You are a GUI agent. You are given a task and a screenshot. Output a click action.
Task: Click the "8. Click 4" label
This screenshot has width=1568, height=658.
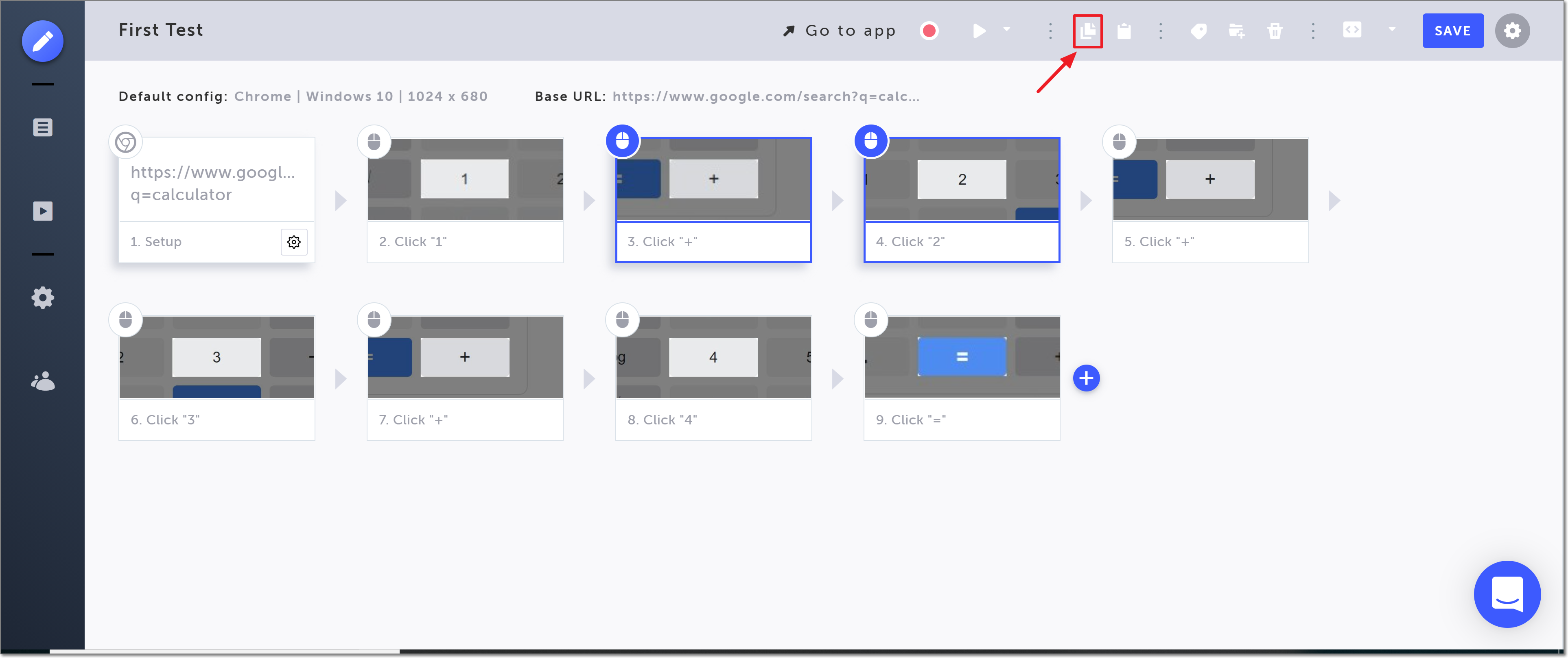tap(662, 420)
